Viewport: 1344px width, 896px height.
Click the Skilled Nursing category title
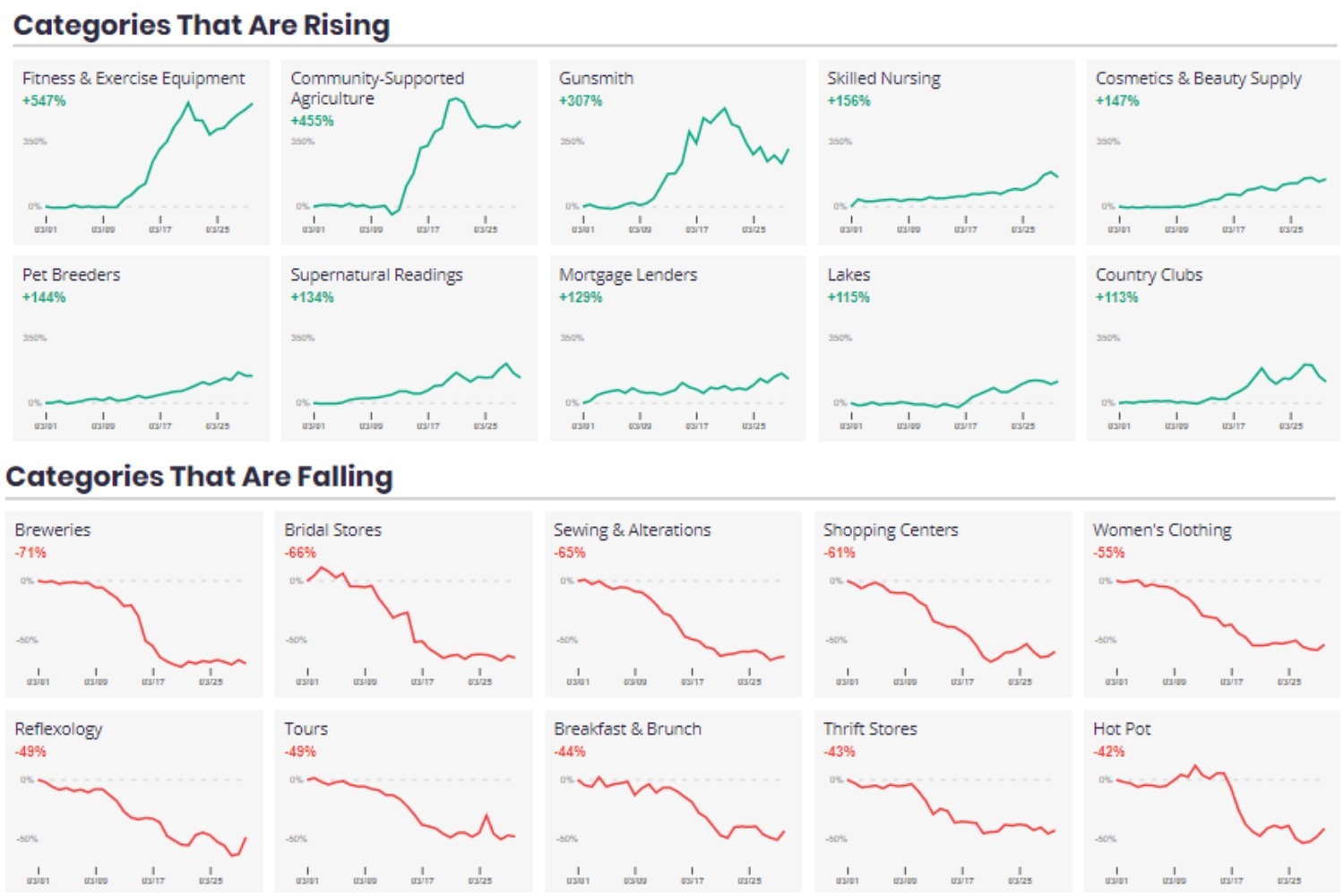click(883, 79)
